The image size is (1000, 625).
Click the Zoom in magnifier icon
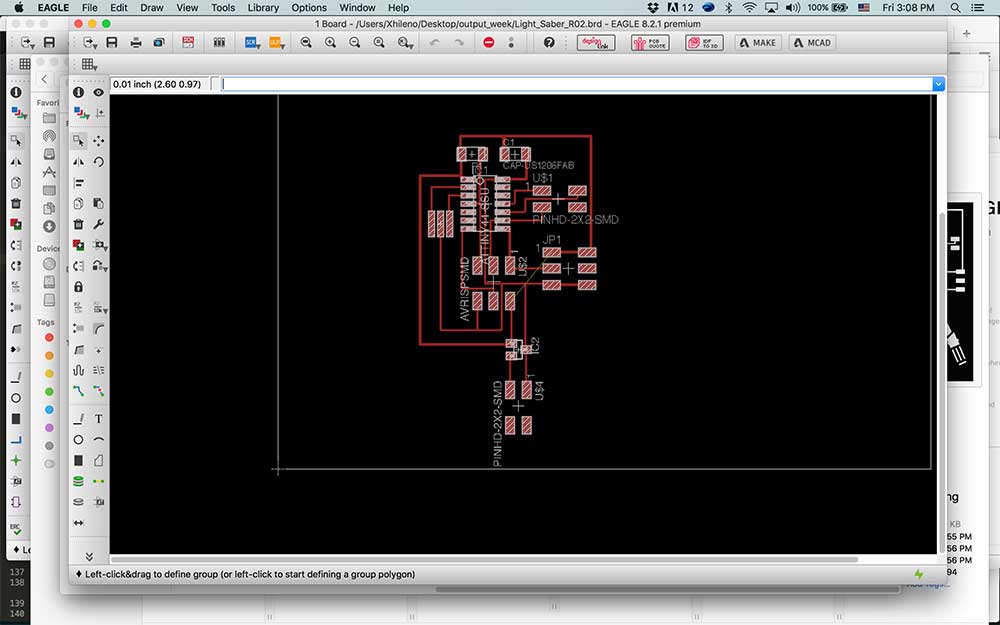tap(330, 43)
